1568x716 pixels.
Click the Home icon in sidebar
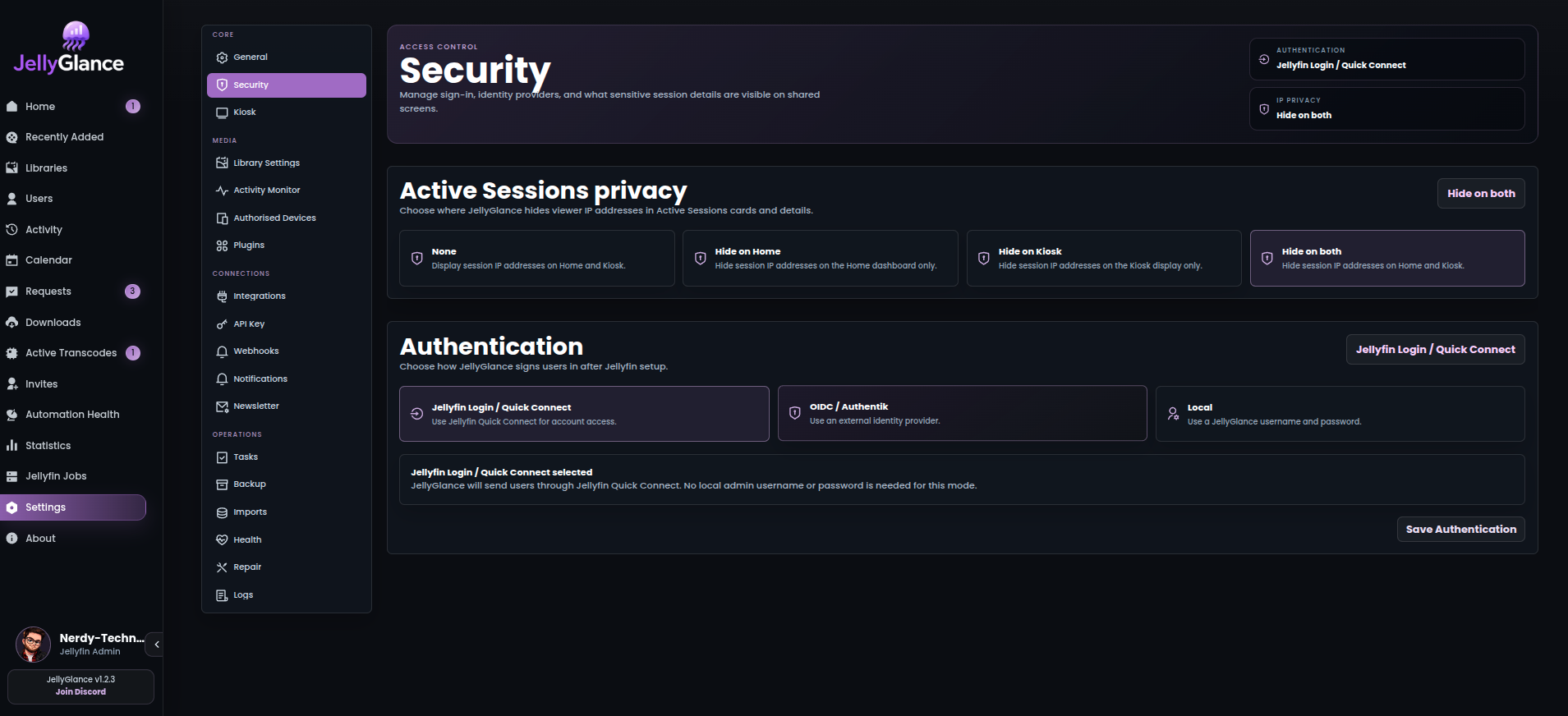(x=11, y=107)
